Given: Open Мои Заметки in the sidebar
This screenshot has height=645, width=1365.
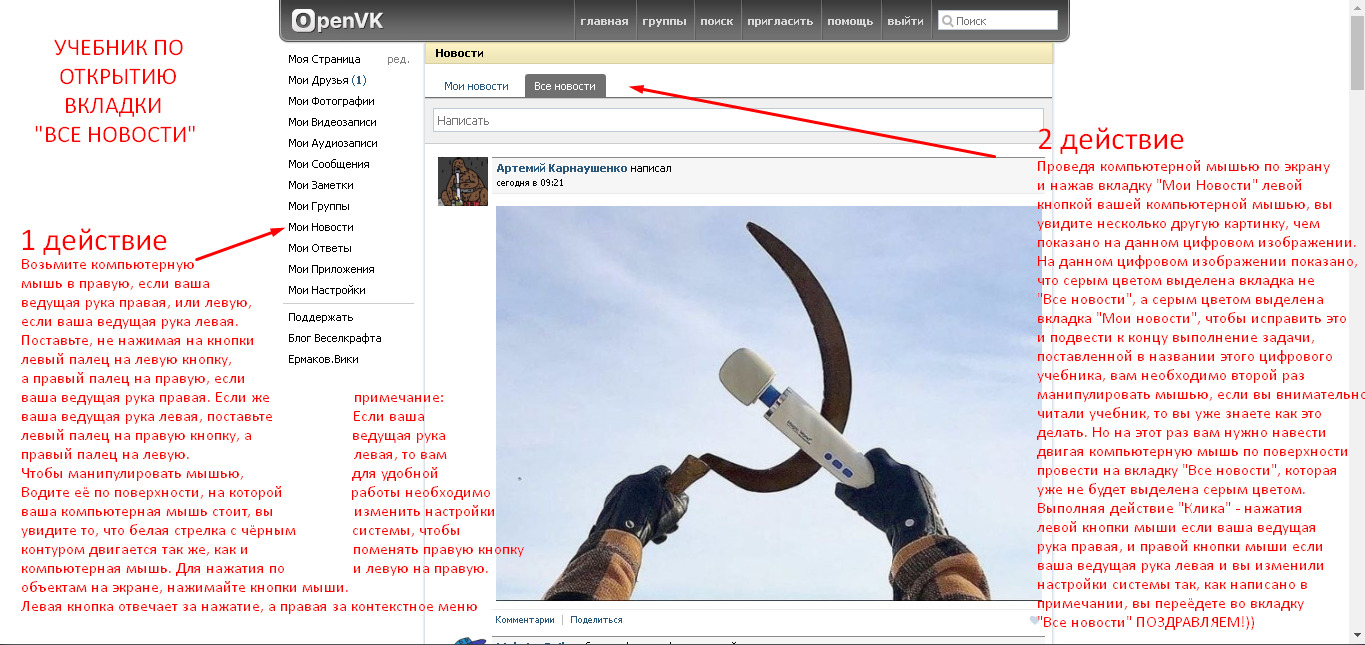Looking at the screenshot, I should pos(320,185).
